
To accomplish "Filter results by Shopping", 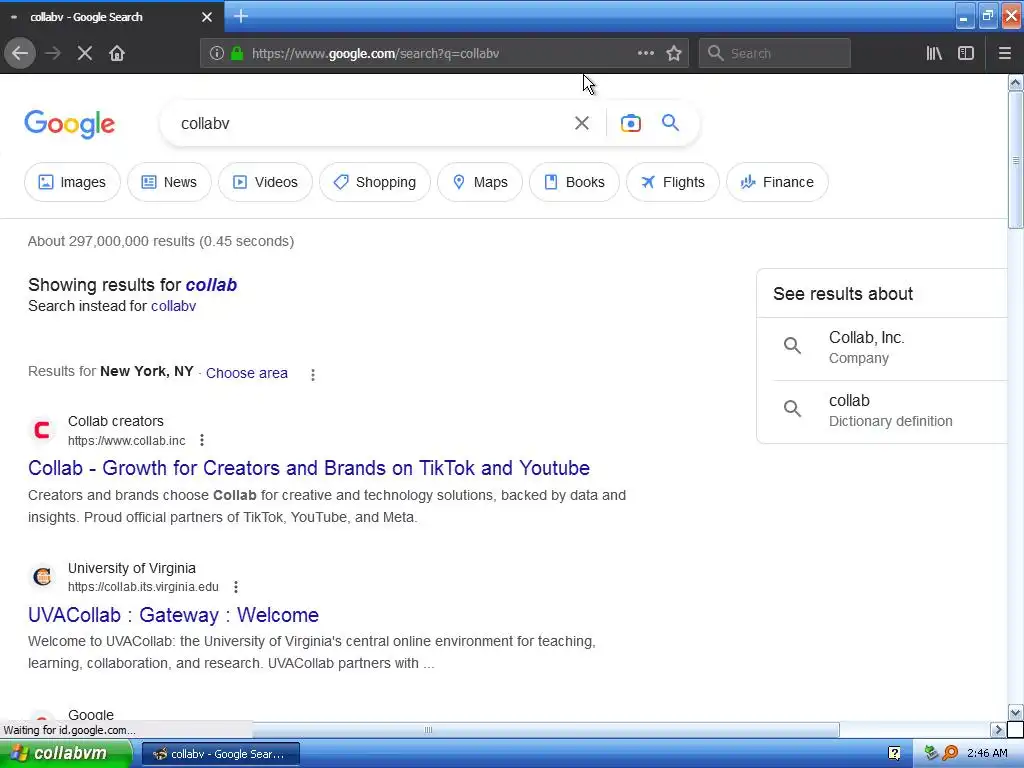I will tap(375, 182).
